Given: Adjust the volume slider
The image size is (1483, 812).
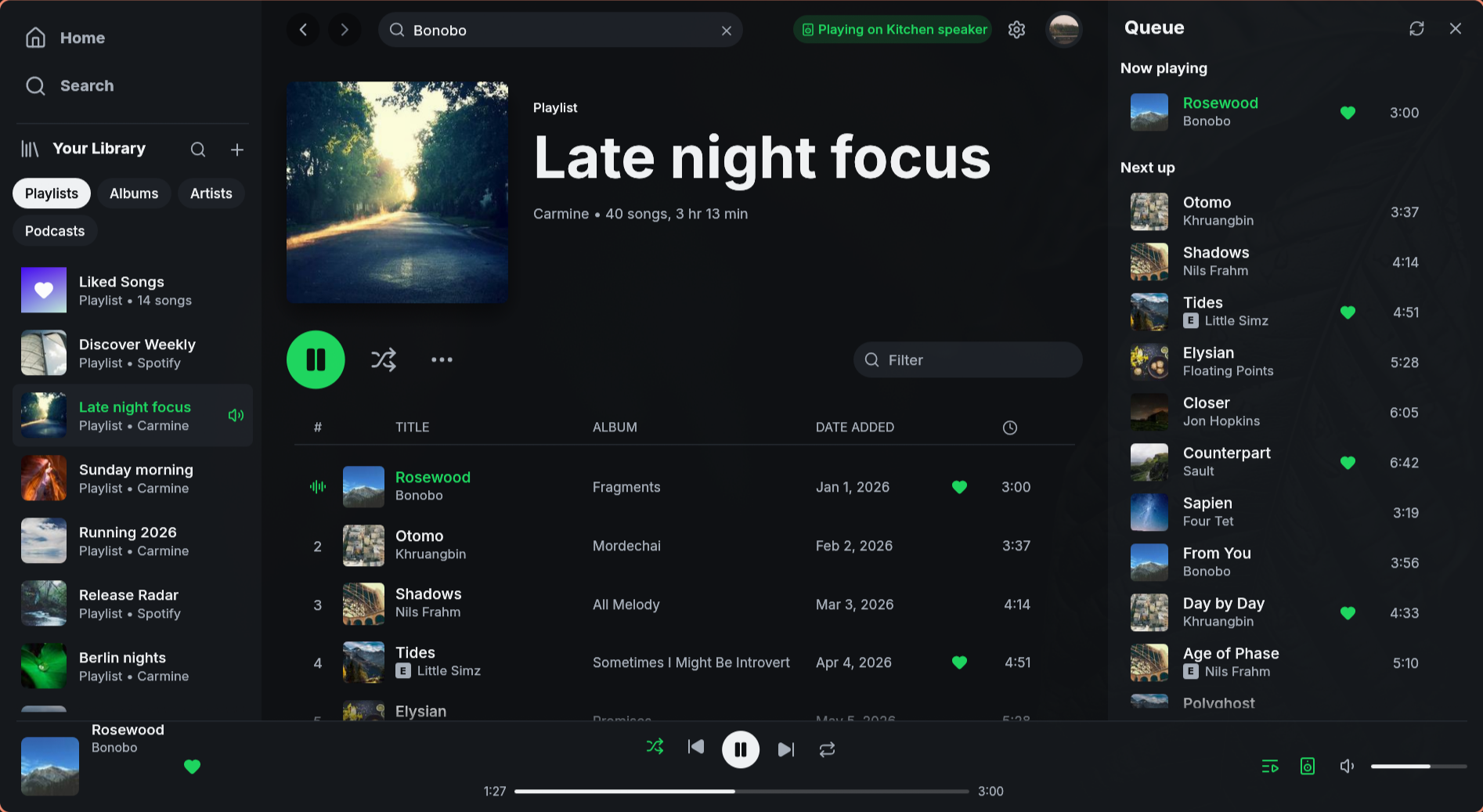Looking at the screenshot, I should tap(1419, 766).
